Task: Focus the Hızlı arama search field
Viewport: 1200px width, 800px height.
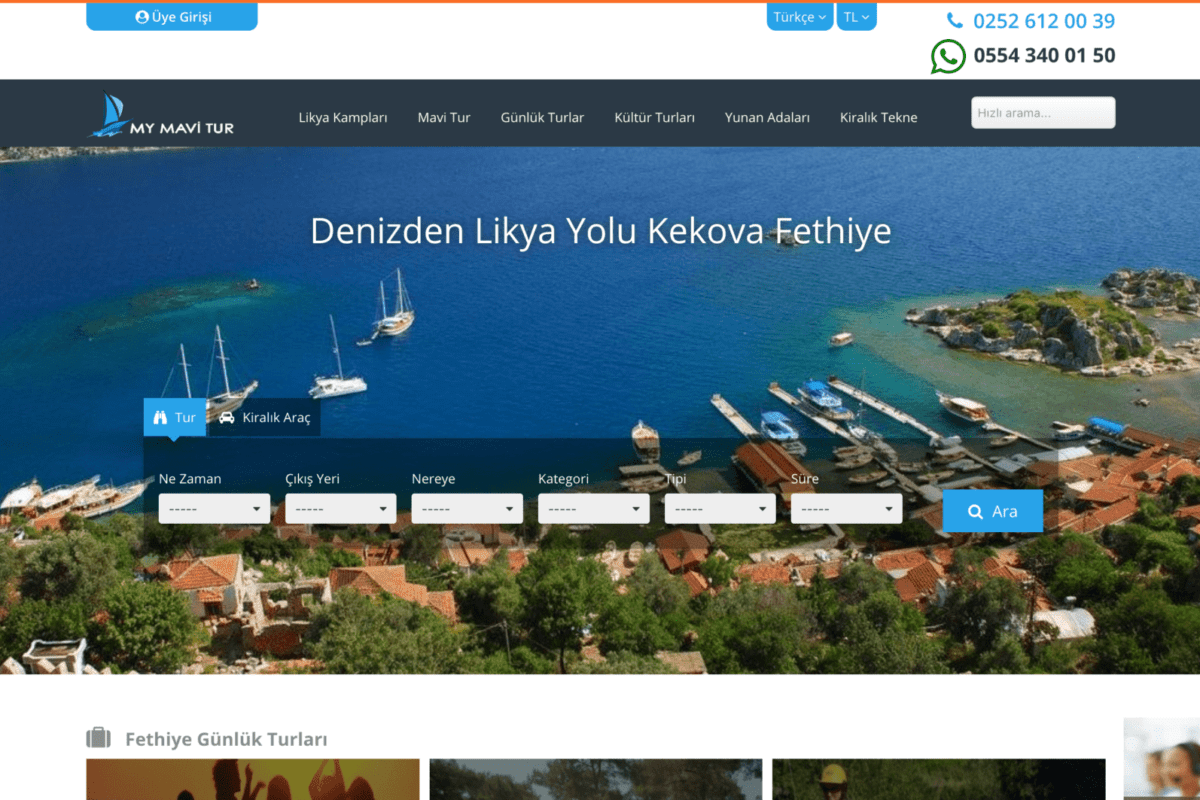Action: point(1043,113)
